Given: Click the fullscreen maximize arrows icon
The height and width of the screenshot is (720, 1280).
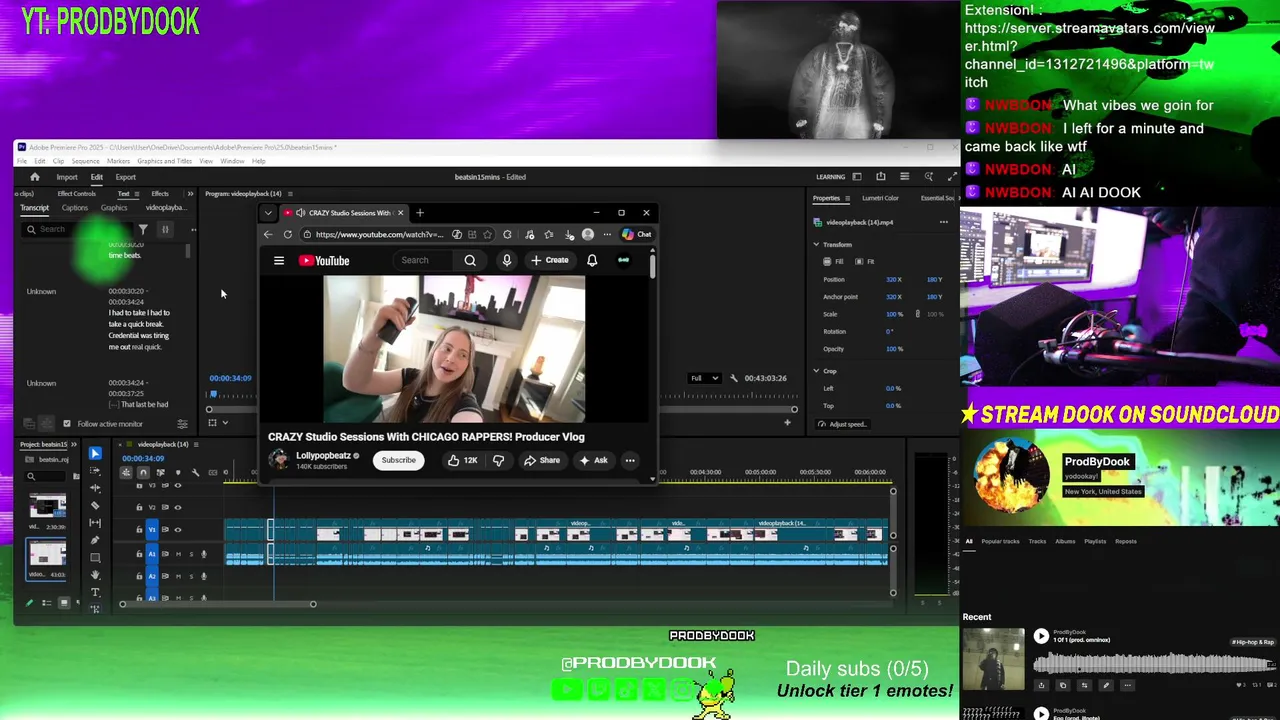Looking at the screenshot, I should coord(953,177).
